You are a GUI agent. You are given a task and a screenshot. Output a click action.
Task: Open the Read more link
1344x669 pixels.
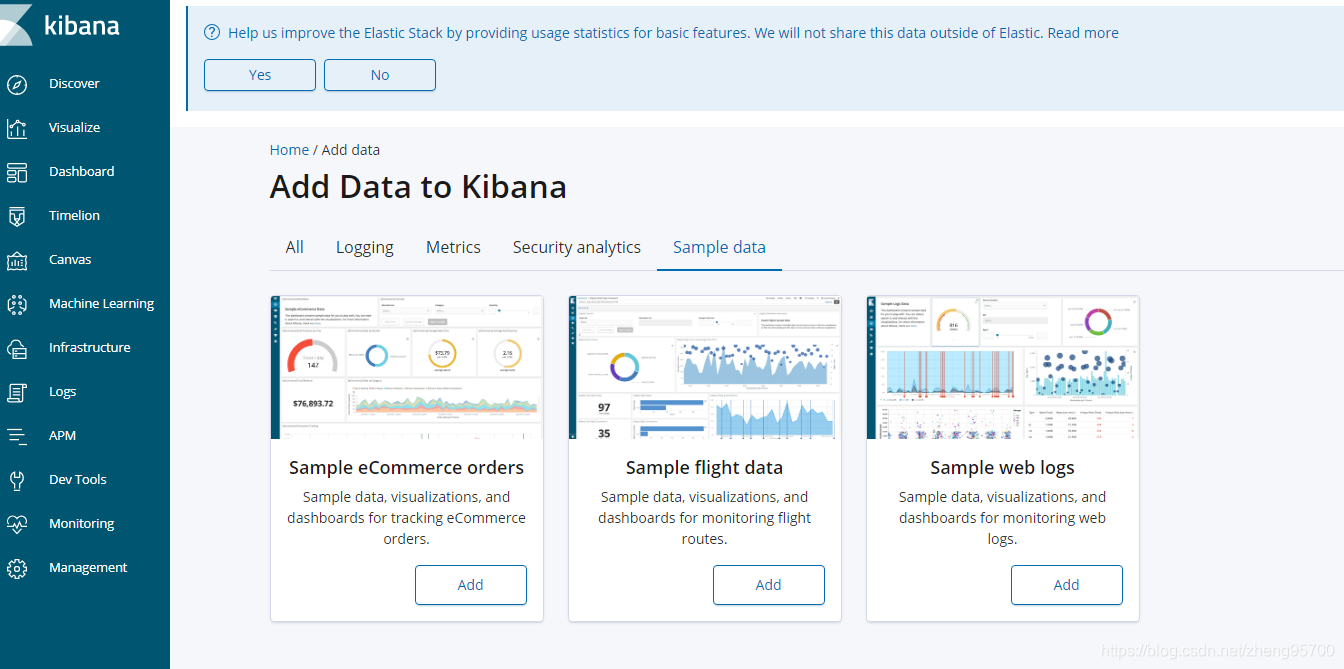(1083, 33)
